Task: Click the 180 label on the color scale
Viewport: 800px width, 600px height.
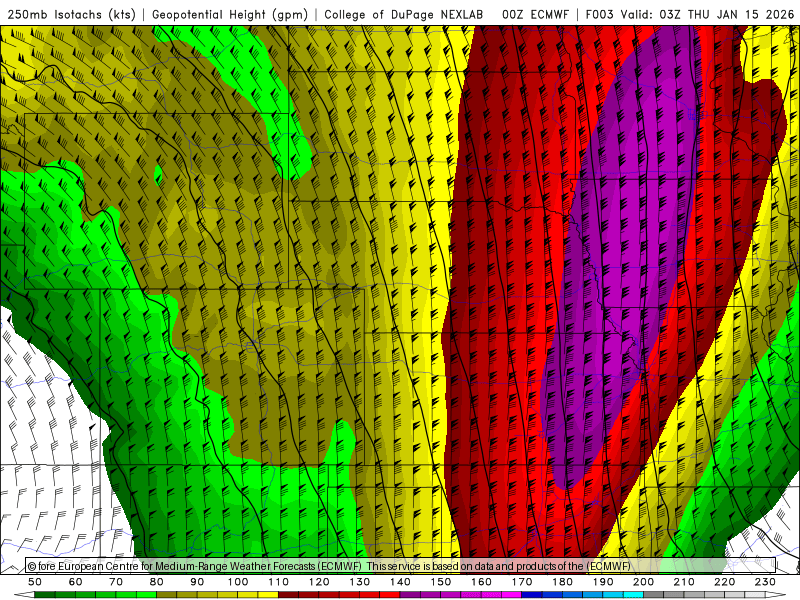Action: pyautogui.click(x=562, y=582)
